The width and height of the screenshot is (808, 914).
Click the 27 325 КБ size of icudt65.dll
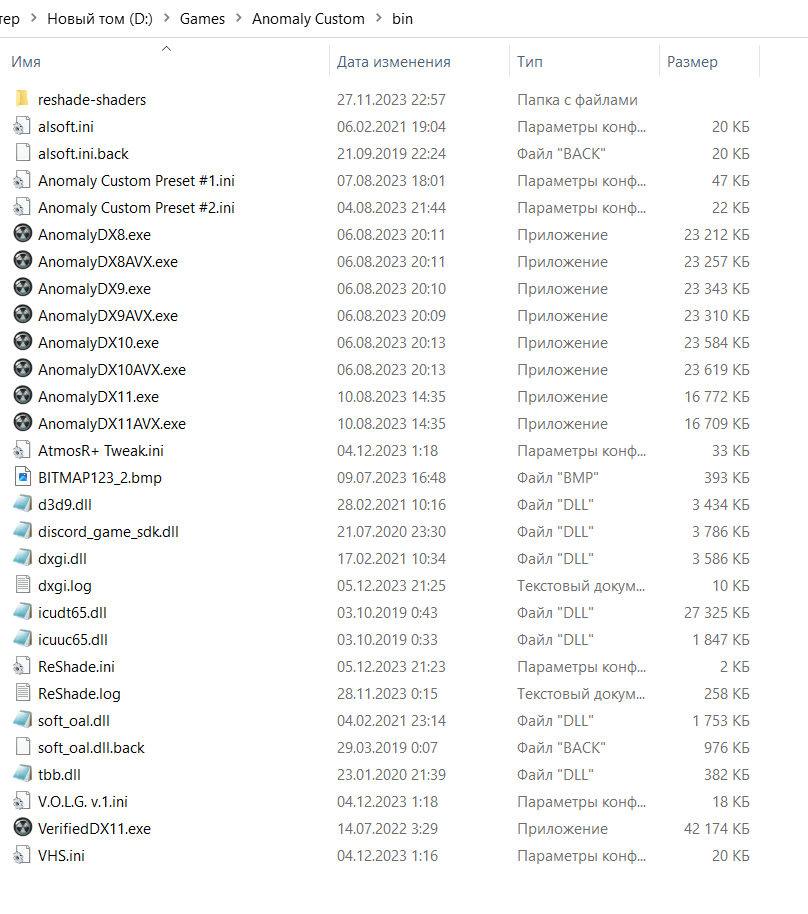pyautogui.click(x=716, y=613)
